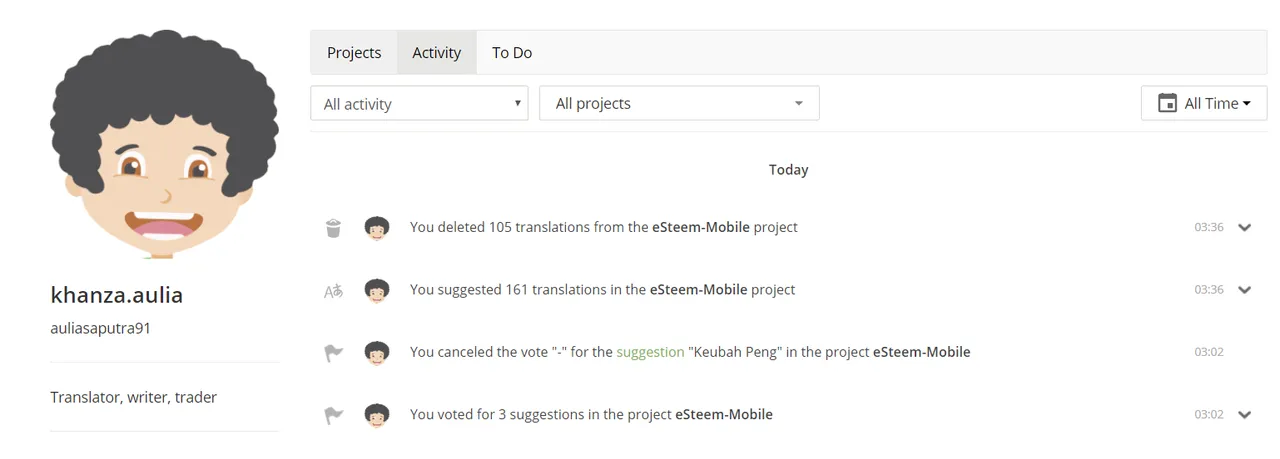Open the All activity dropdown

[419, 103]
